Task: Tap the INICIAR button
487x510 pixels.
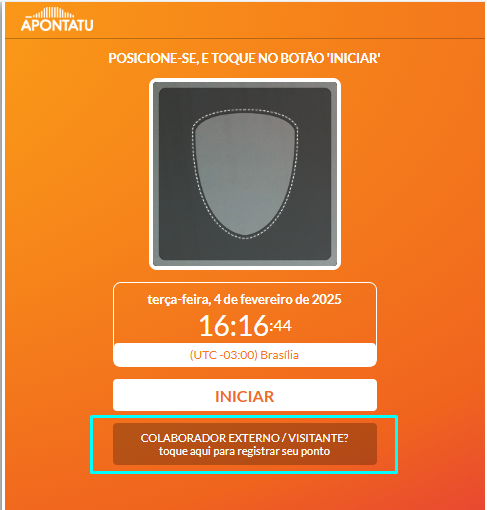Action: (245, 395)
